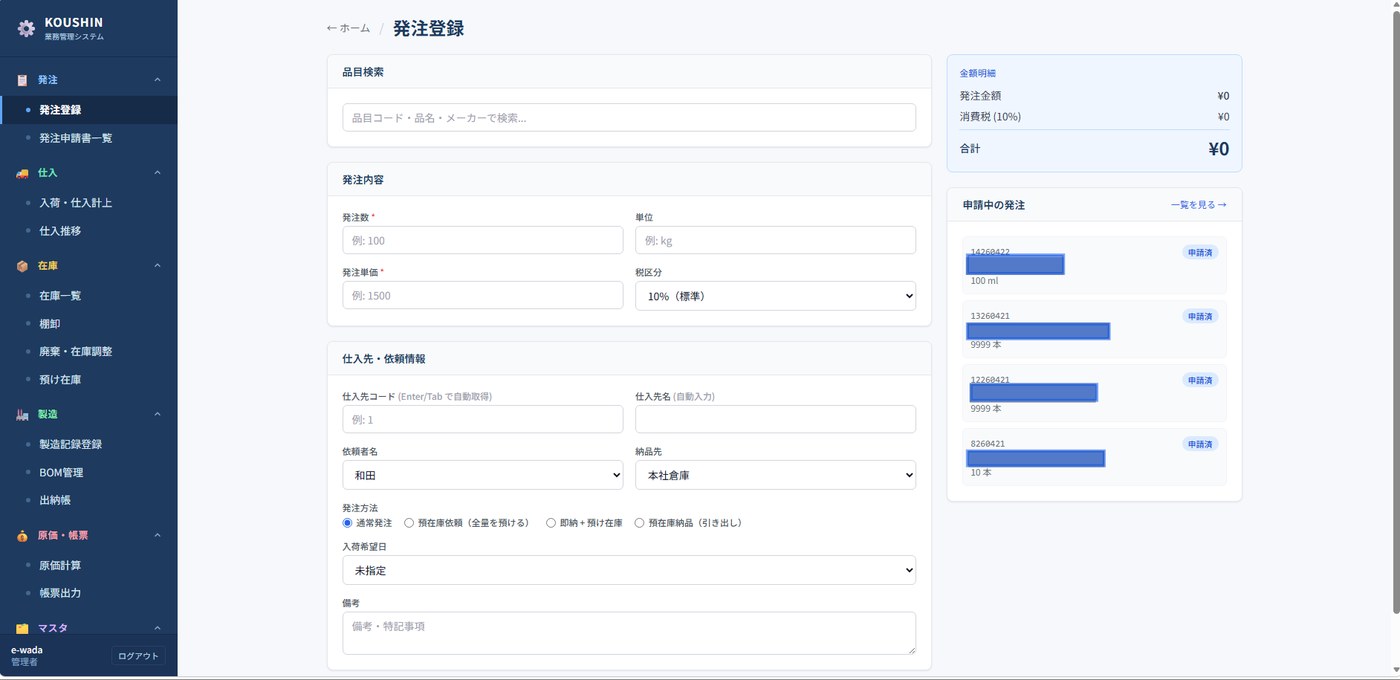Click the ログアウト button
Screen dimensions: 1400x680
[138, 656]
